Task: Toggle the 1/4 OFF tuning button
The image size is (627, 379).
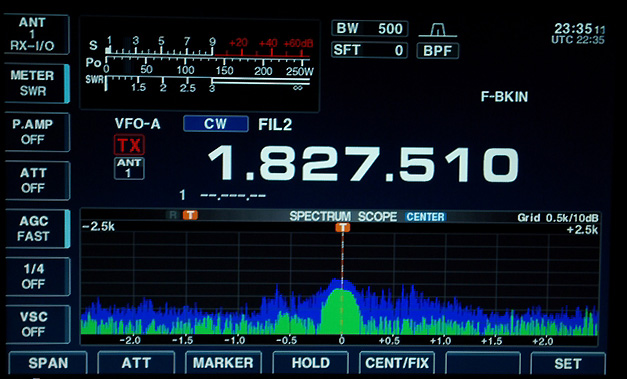Action: pyautogui.click(x=37, y=276)
